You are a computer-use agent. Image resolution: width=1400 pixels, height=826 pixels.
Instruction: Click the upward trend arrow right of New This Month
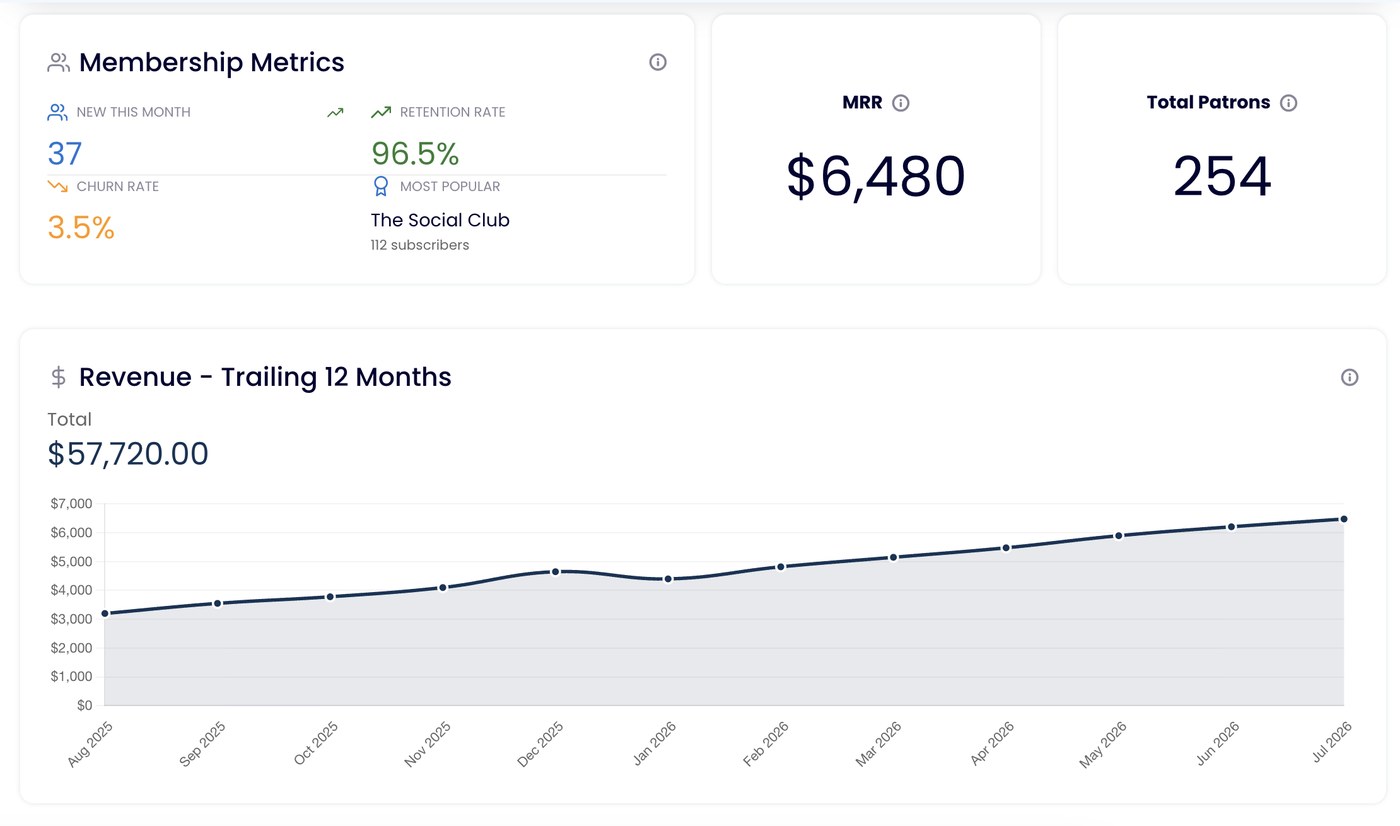click(x=336, y=112)
